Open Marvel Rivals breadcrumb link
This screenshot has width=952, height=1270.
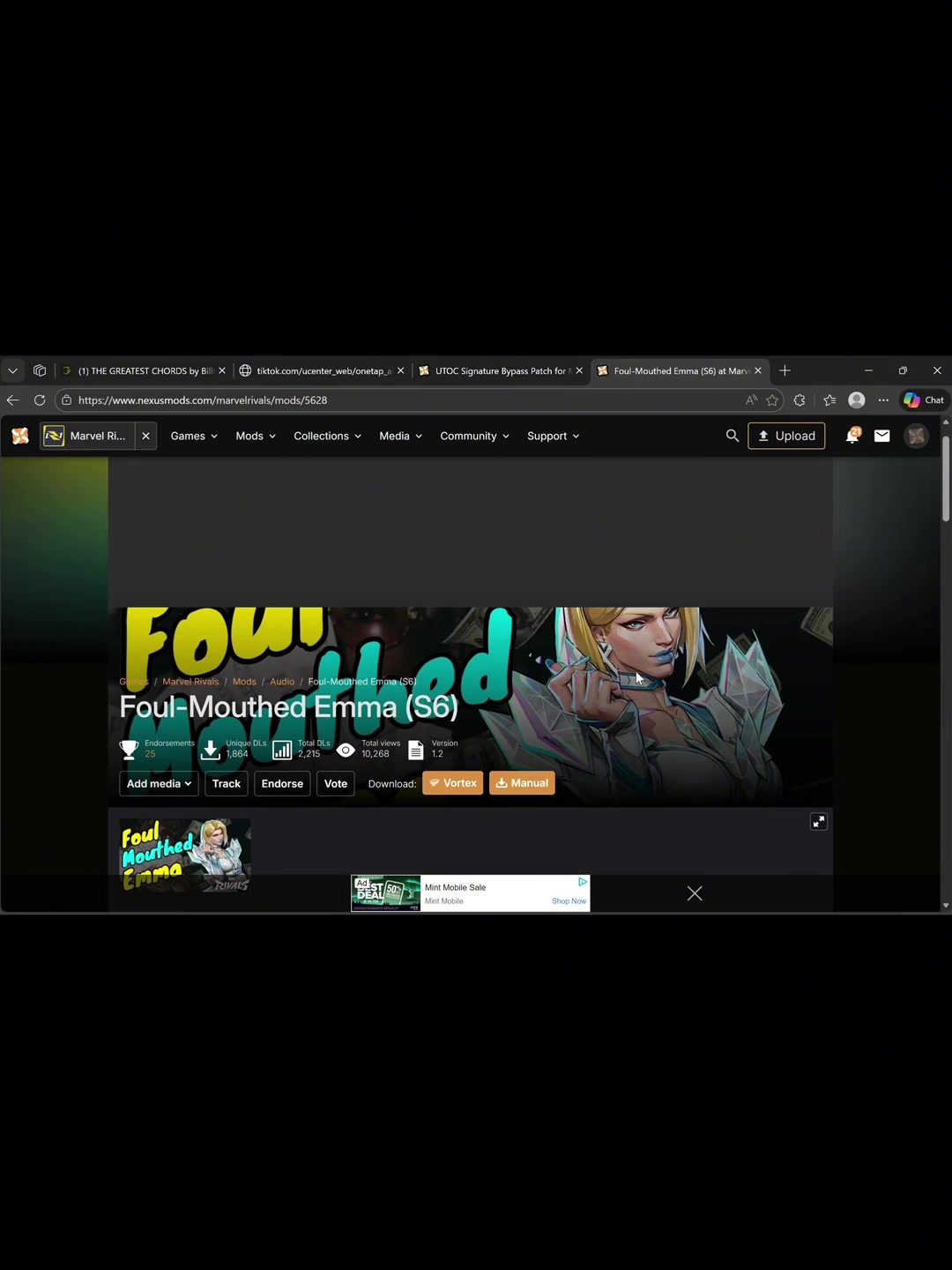click(x=190, y=682)
